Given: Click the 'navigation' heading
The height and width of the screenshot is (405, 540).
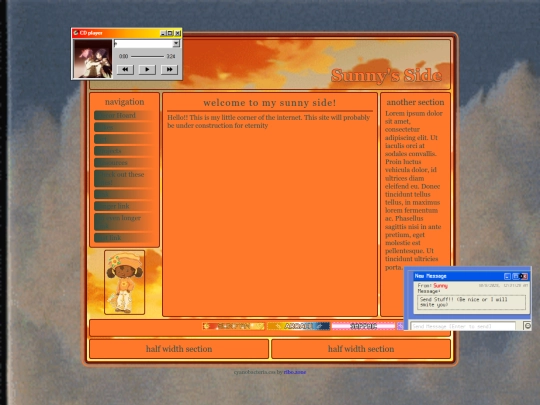Looking at the screenshot, I should click(x=124, y=102).
